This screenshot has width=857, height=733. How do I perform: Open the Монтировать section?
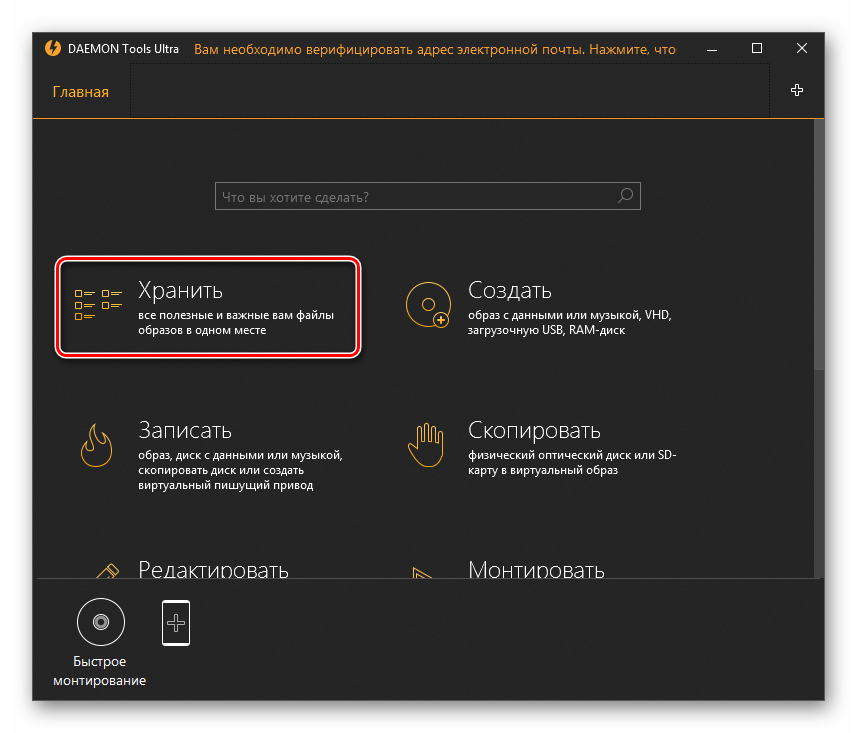click(536, 570)
